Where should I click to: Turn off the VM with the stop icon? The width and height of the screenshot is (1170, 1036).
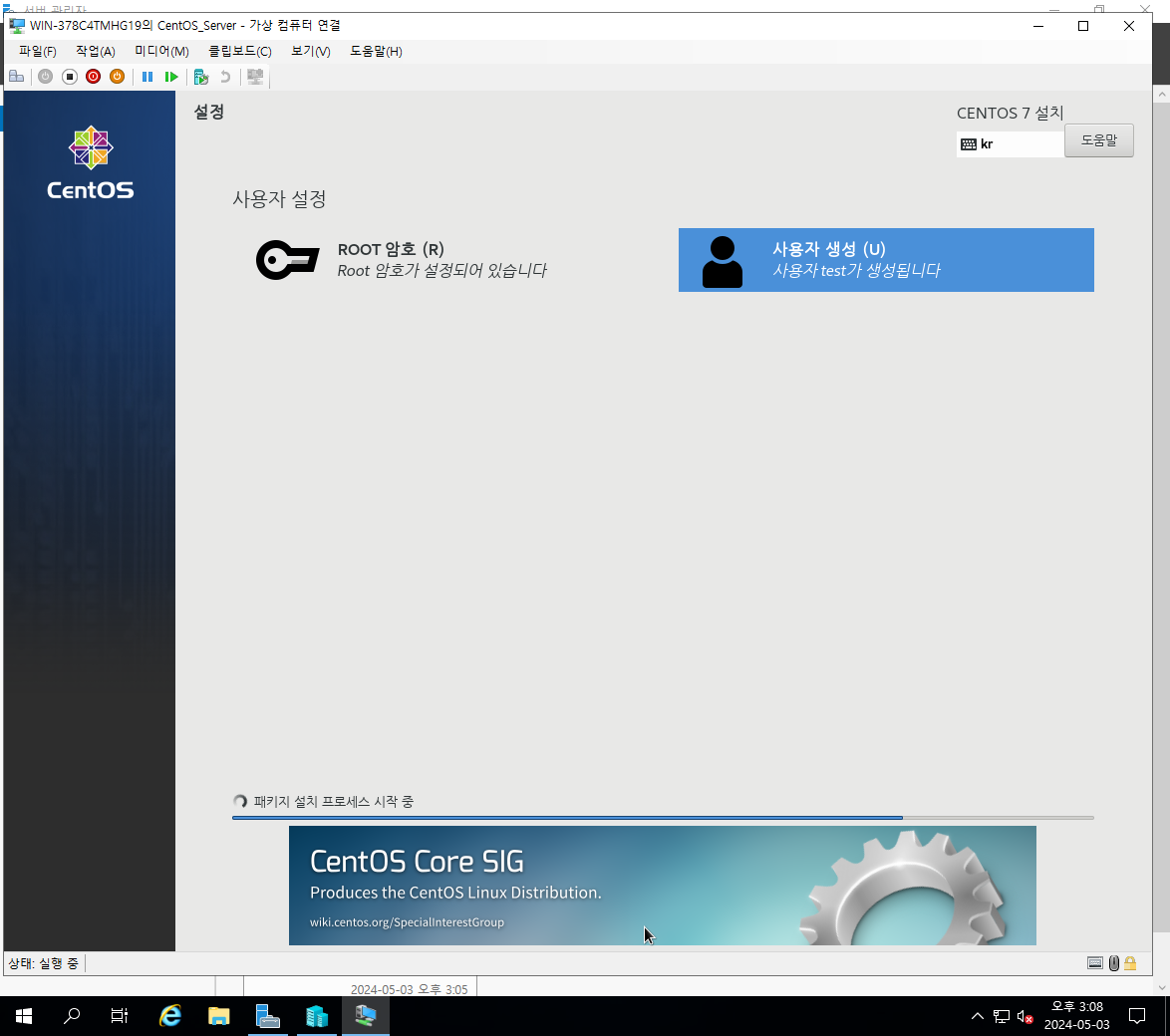(x=70, y=77)
